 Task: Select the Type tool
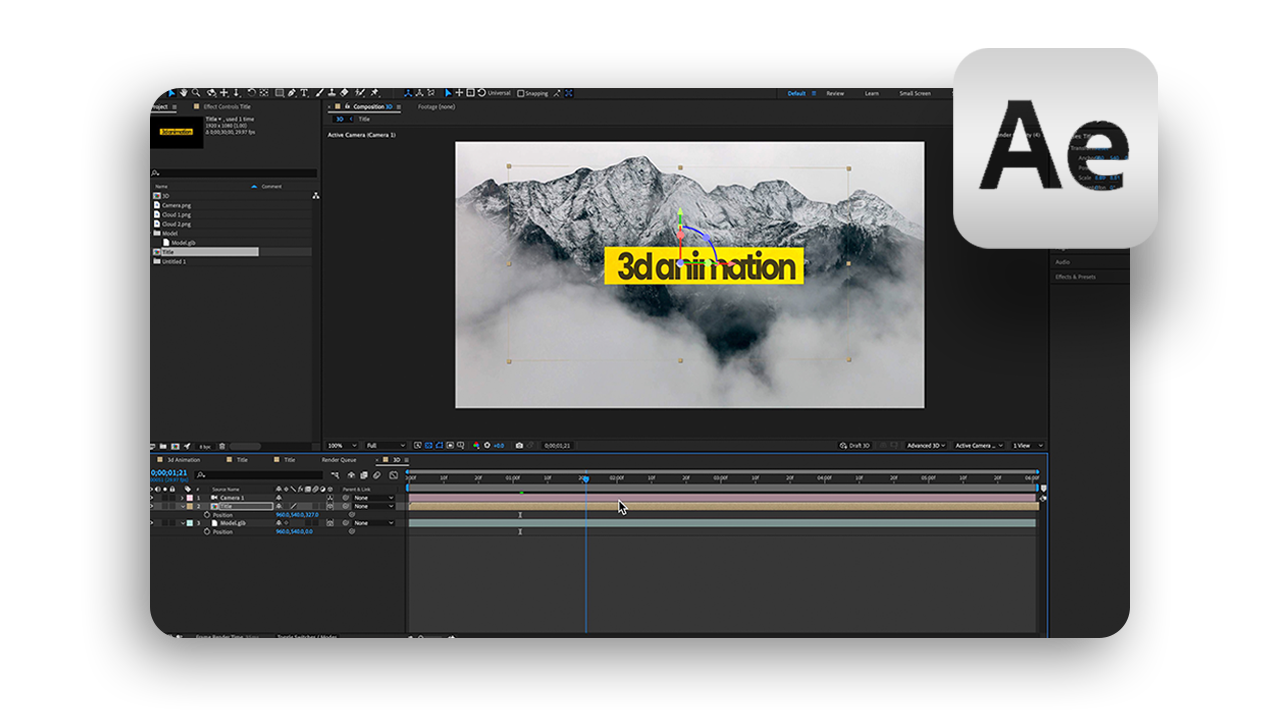[x=303, y=93]
